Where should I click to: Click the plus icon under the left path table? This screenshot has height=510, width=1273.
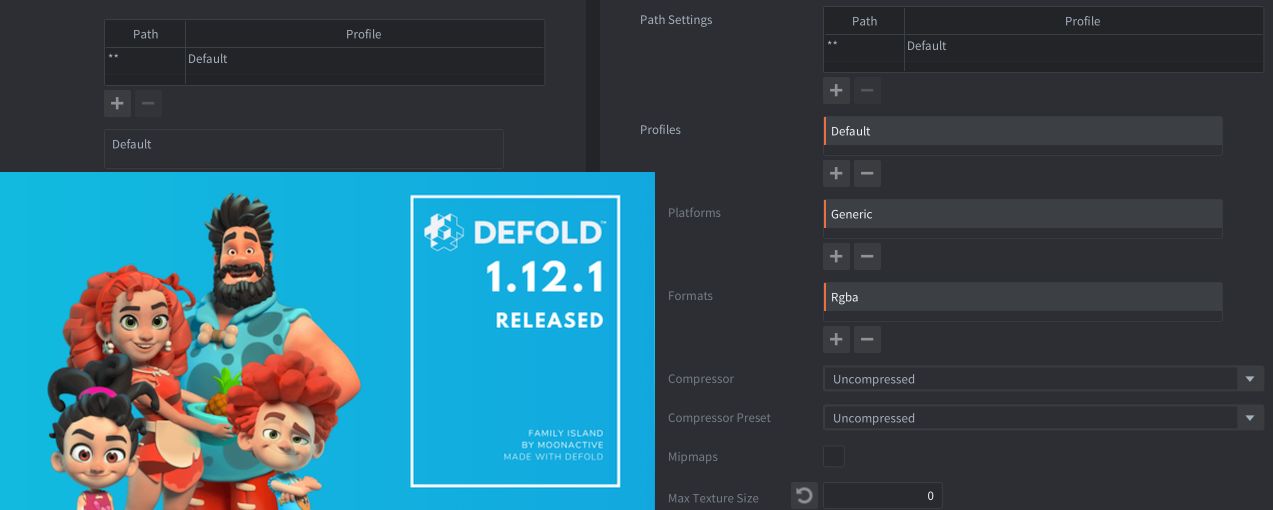117,103
